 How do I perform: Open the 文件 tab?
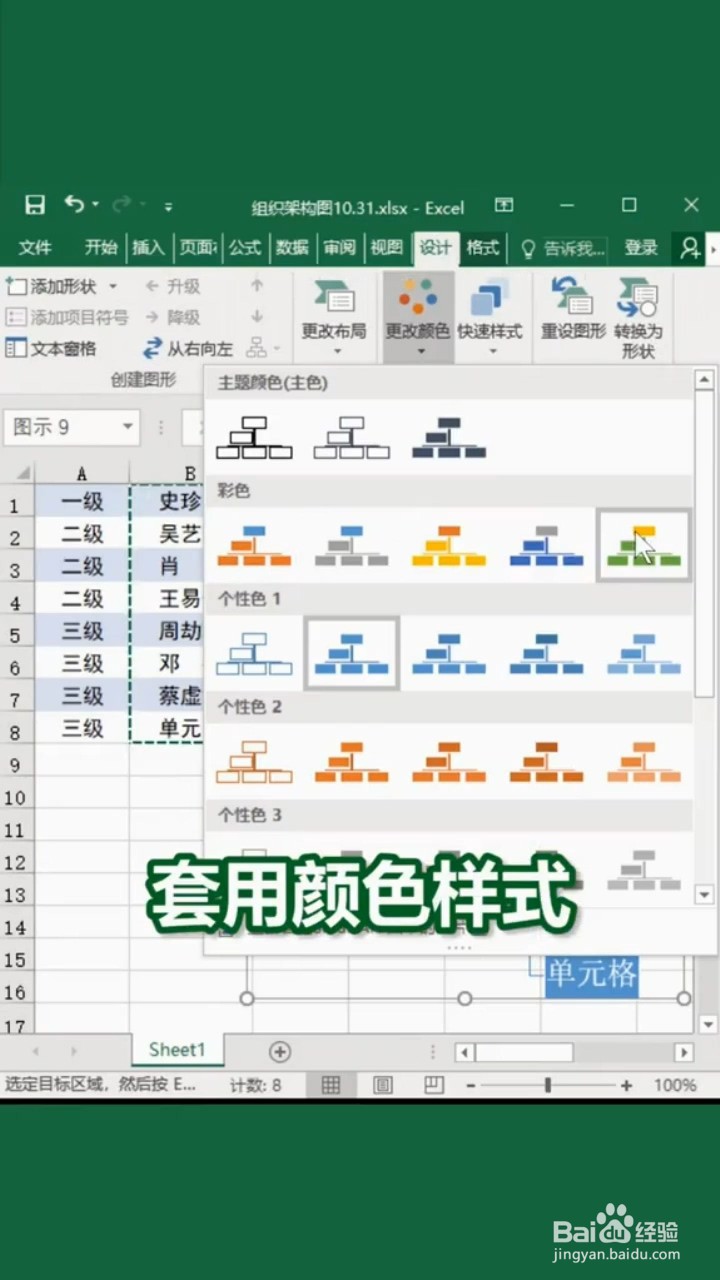[35, 248]
